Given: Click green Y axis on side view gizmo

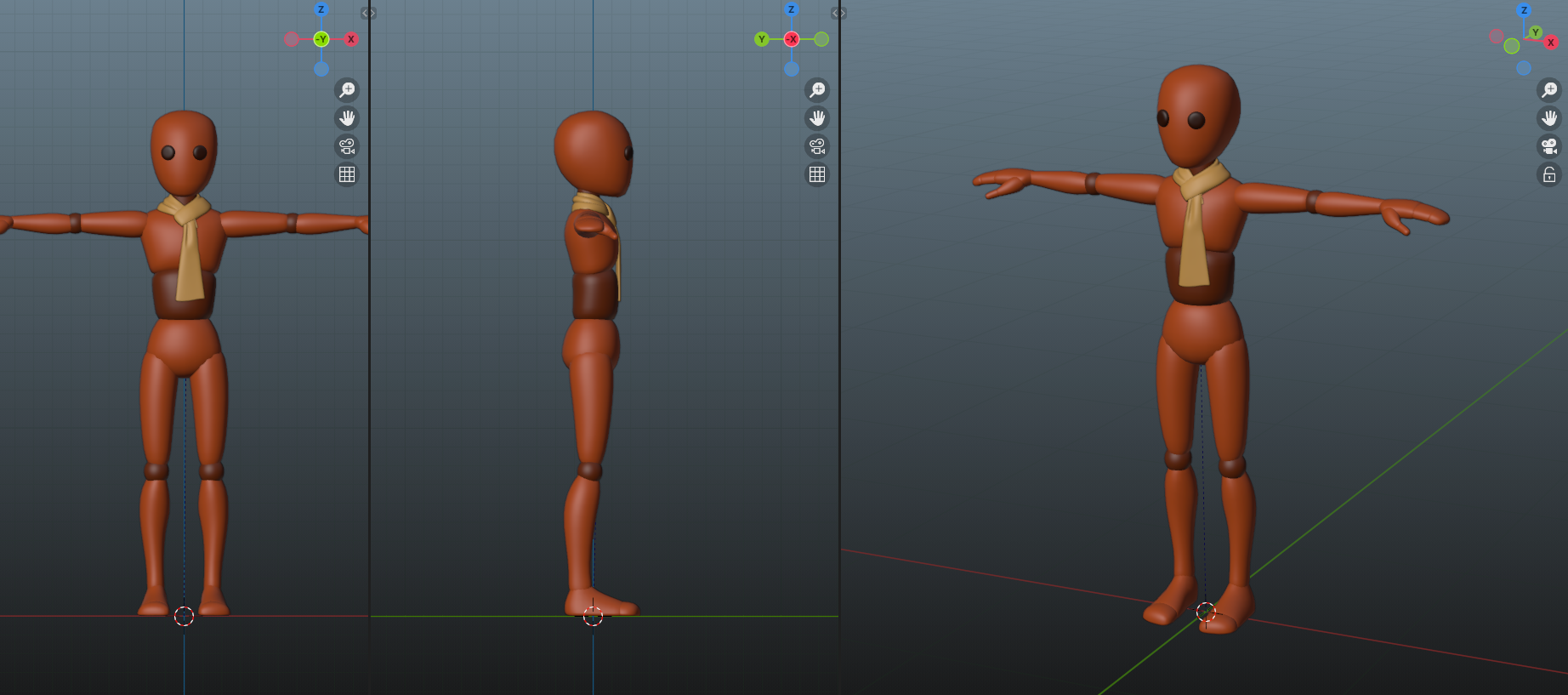Looking at the screenshot, I should pyautogui.click(x=762, y=39).
